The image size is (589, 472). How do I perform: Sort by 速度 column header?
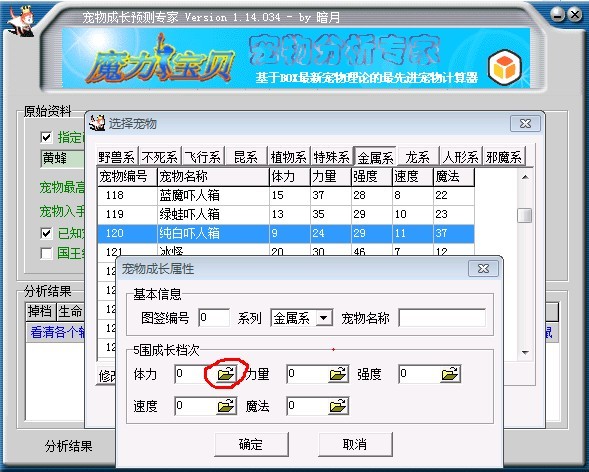point(412,176)
